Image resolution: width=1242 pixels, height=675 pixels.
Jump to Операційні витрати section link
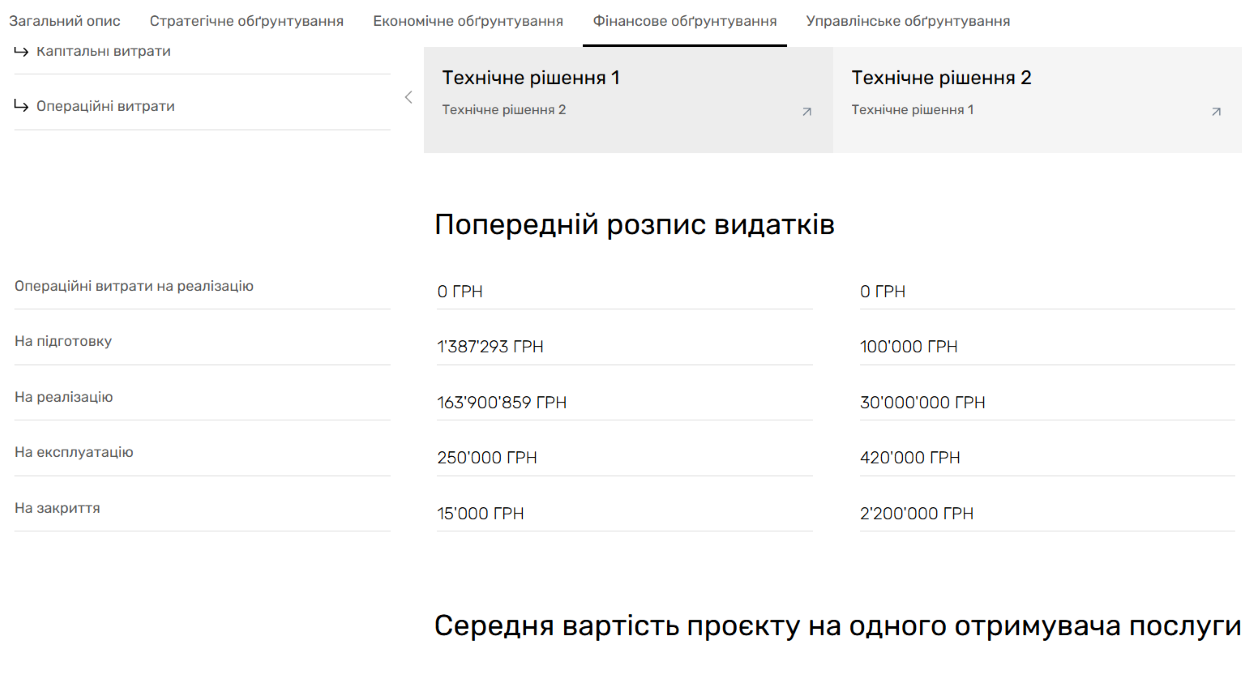click(x=105, y=106)
